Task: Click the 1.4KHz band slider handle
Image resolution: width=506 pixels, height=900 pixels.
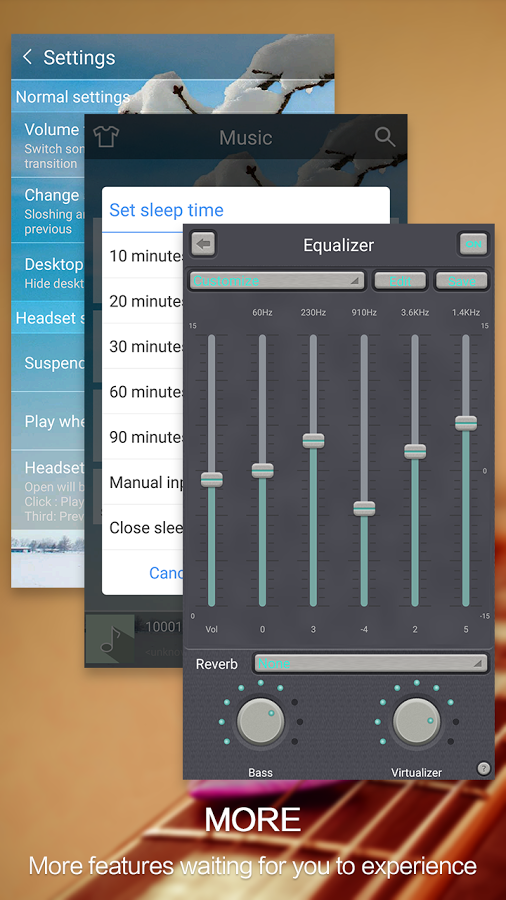Action: tap(466, 423)
